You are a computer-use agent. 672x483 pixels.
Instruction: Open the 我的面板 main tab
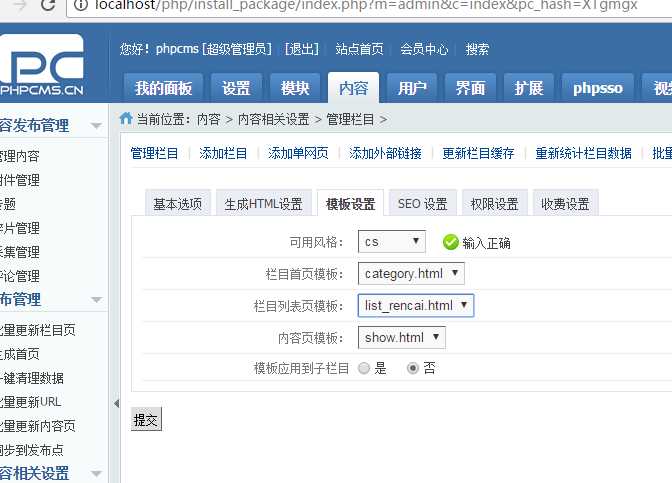point(163,88)
